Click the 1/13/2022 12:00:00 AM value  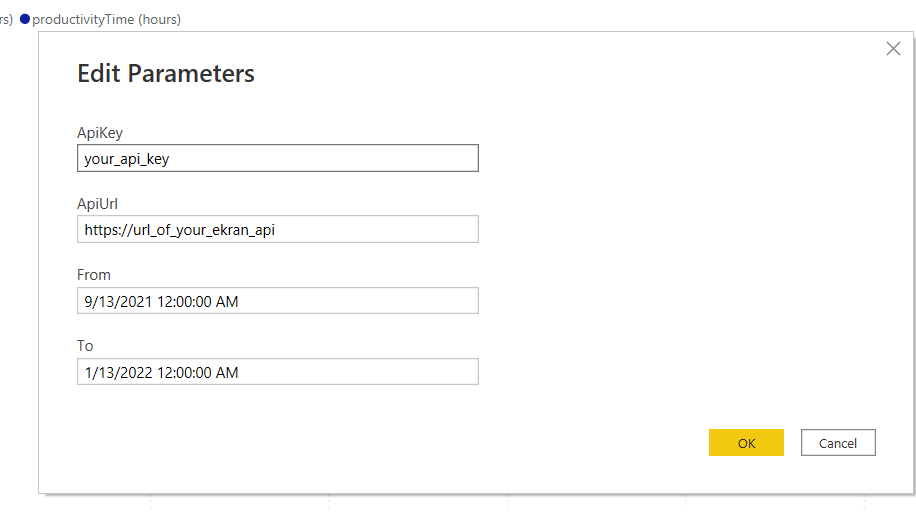click(x=161, y=372)
